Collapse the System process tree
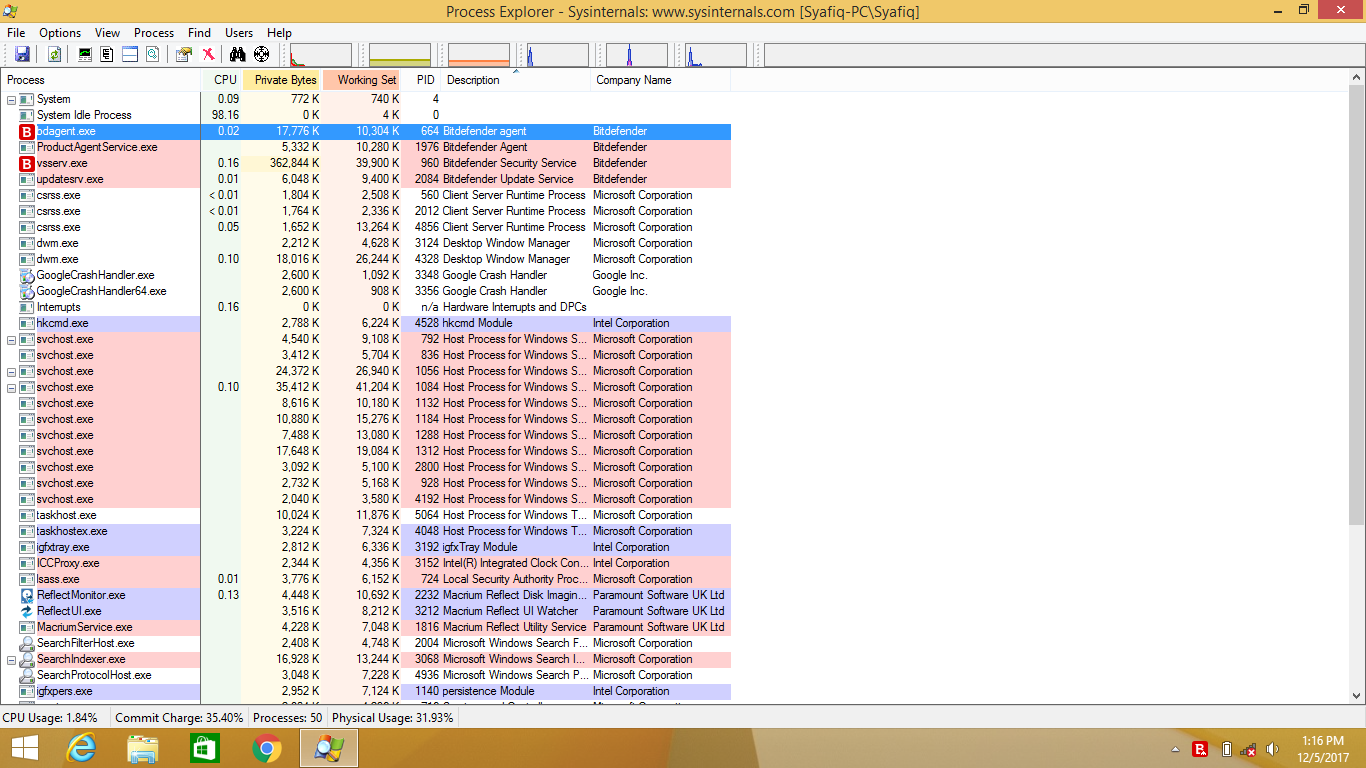The height and width of the screenshot is (768, 1366). [11, 100]
